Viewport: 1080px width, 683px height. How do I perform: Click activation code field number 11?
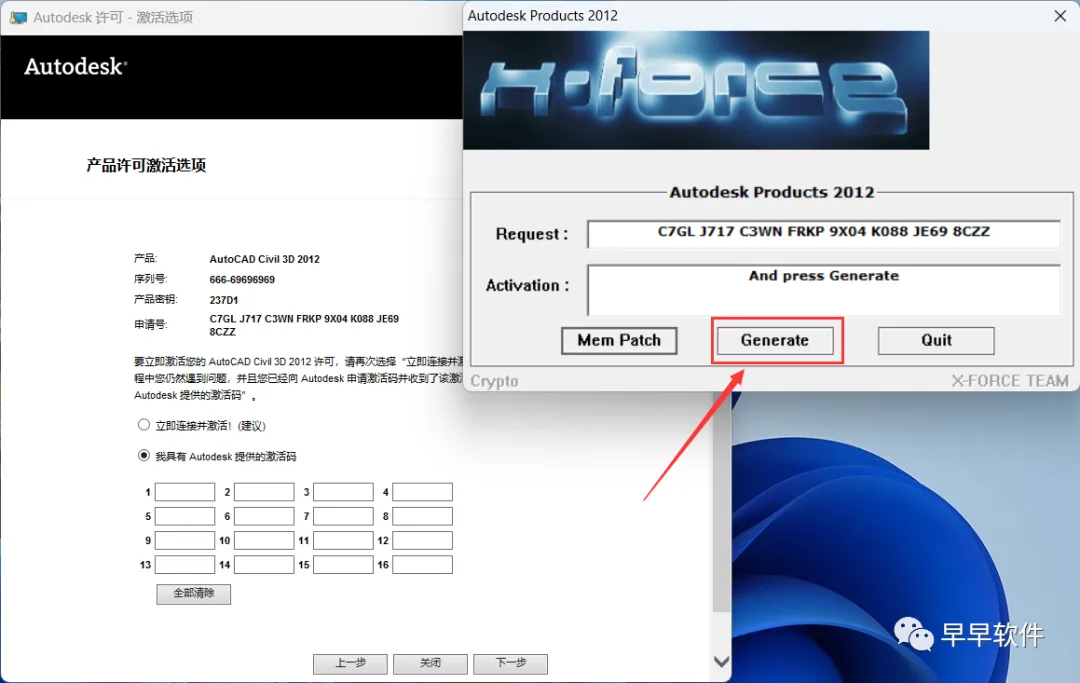coord(343,540)
